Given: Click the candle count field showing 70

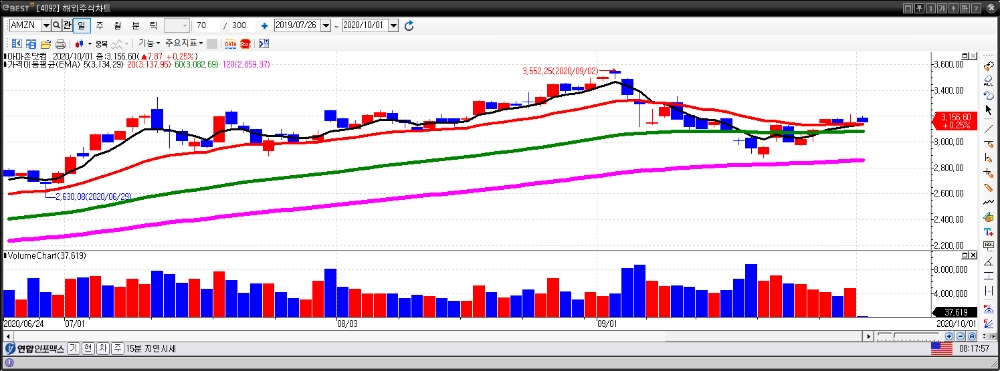Looking at the screenshot, I should (x=207, y=25).
